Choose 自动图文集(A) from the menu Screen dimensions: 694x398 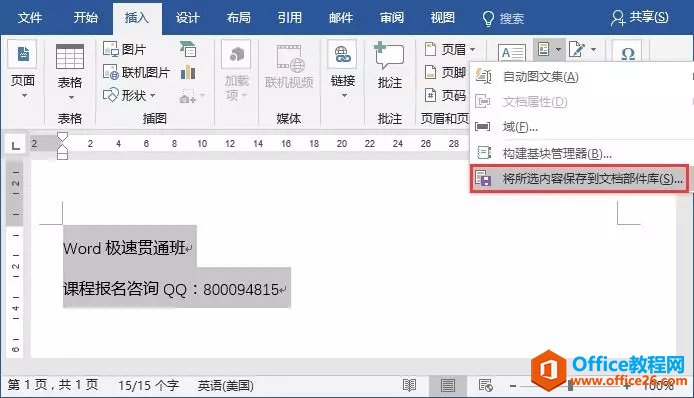coord(581,77)
